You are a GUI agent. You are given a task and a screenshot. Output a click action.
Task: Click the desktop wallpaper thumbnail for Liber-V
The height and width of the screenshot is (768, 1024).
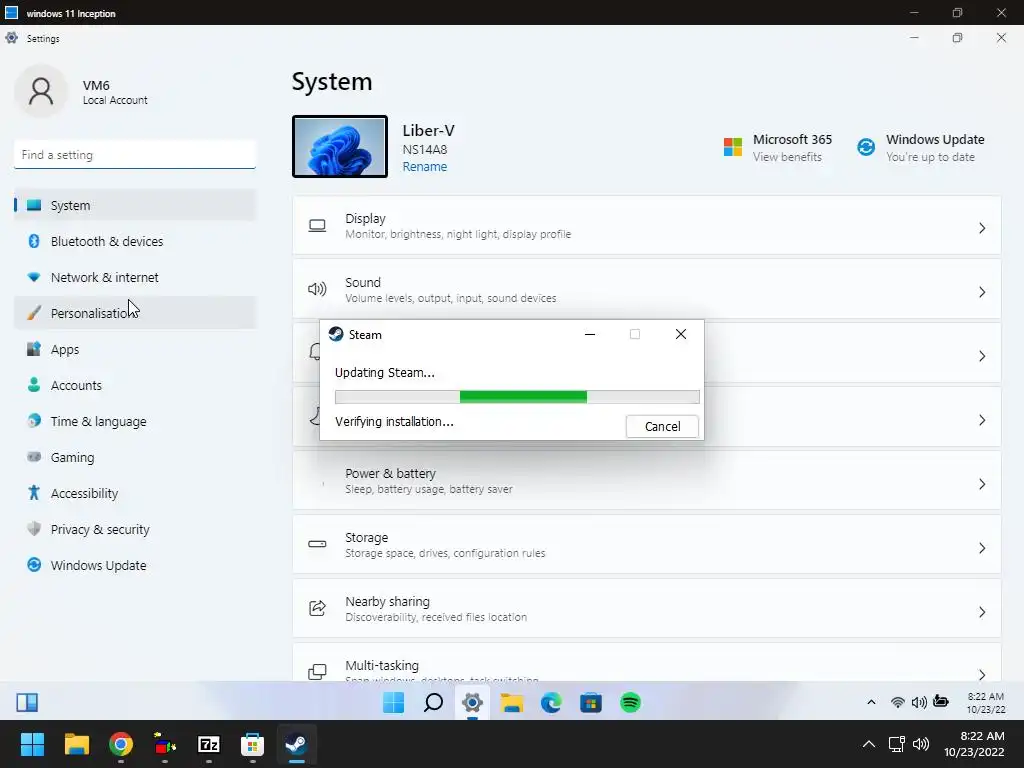340,146
